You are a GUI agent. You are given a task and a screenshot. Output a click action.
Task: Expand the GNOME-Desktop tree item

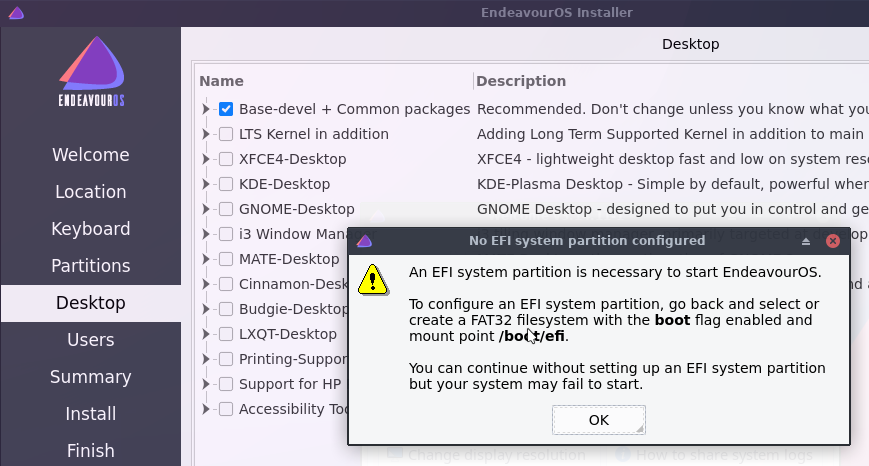pos(206,209)
